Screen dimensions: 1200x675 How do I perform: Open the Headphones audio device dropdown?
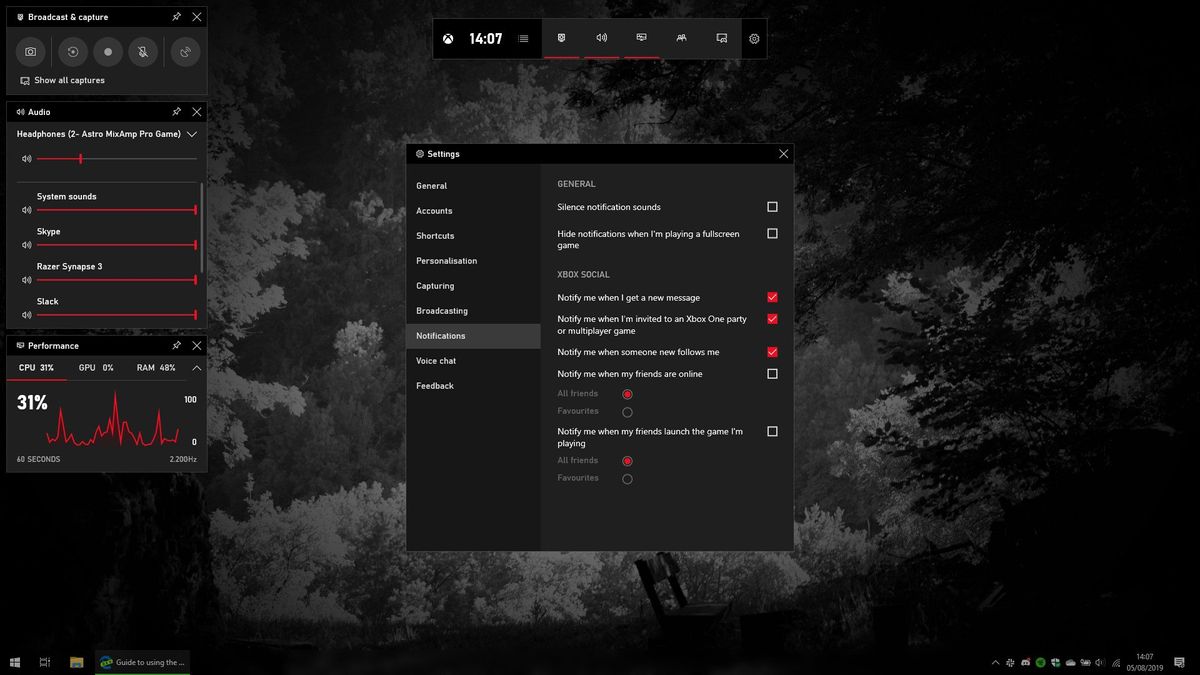click(191, 133)
